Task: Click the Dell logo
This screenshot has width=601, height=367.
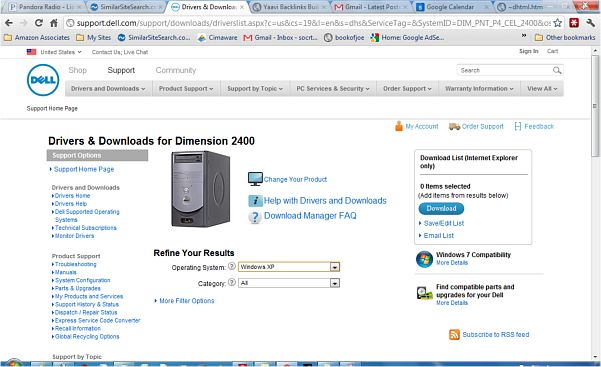Action: 43,80
